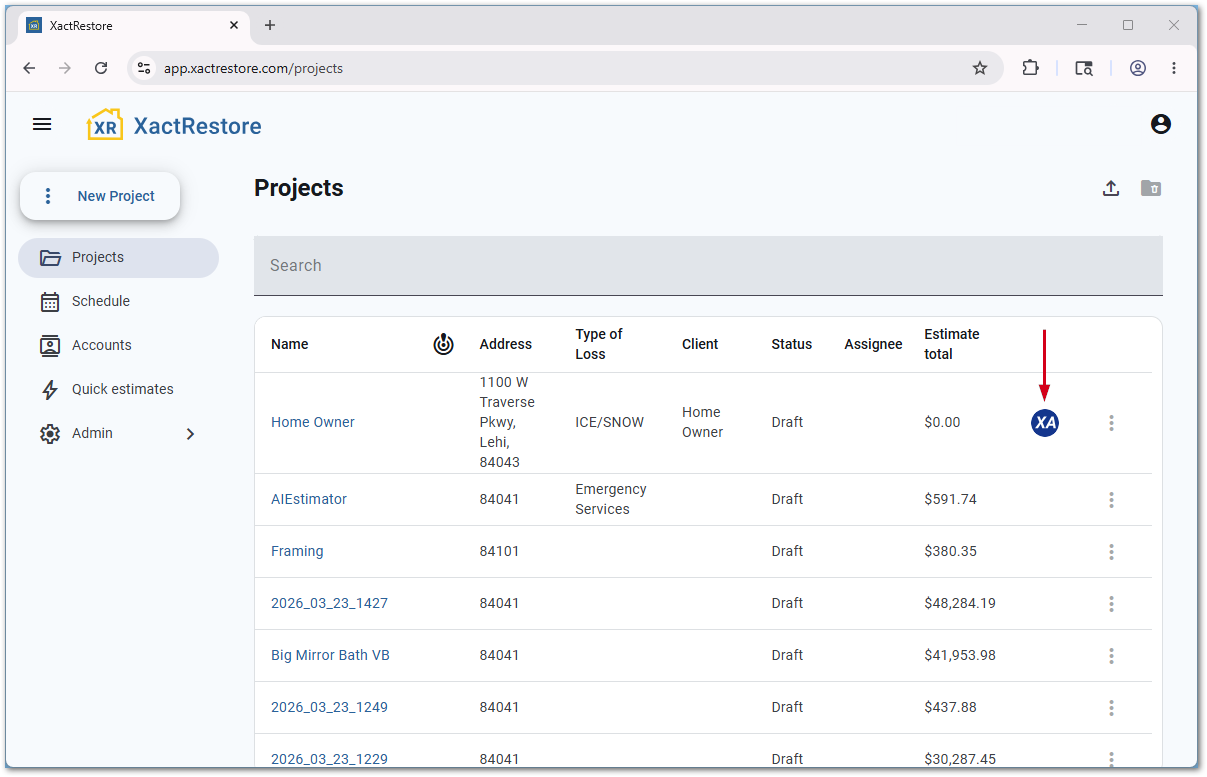1207x777 pixels.
Task: Click the power-target column header icon
Action: tap(444, 344)
